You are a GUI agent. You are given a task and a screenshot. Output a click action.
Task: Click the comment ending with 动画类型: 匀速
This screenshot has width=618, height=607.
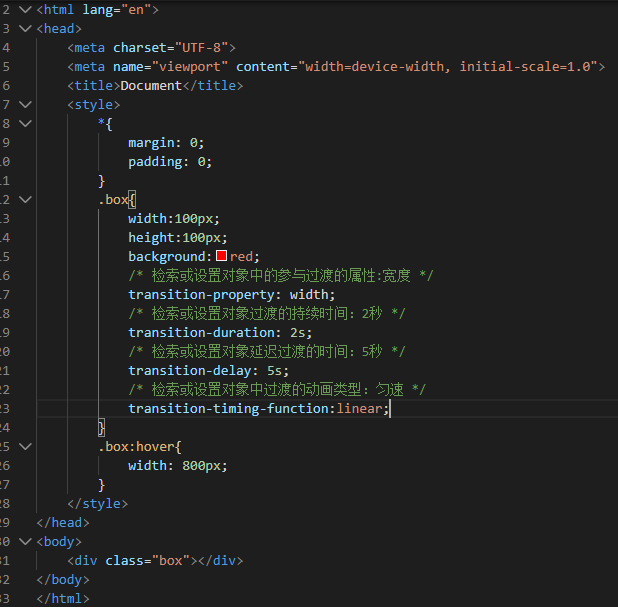(x=277, y=389)
